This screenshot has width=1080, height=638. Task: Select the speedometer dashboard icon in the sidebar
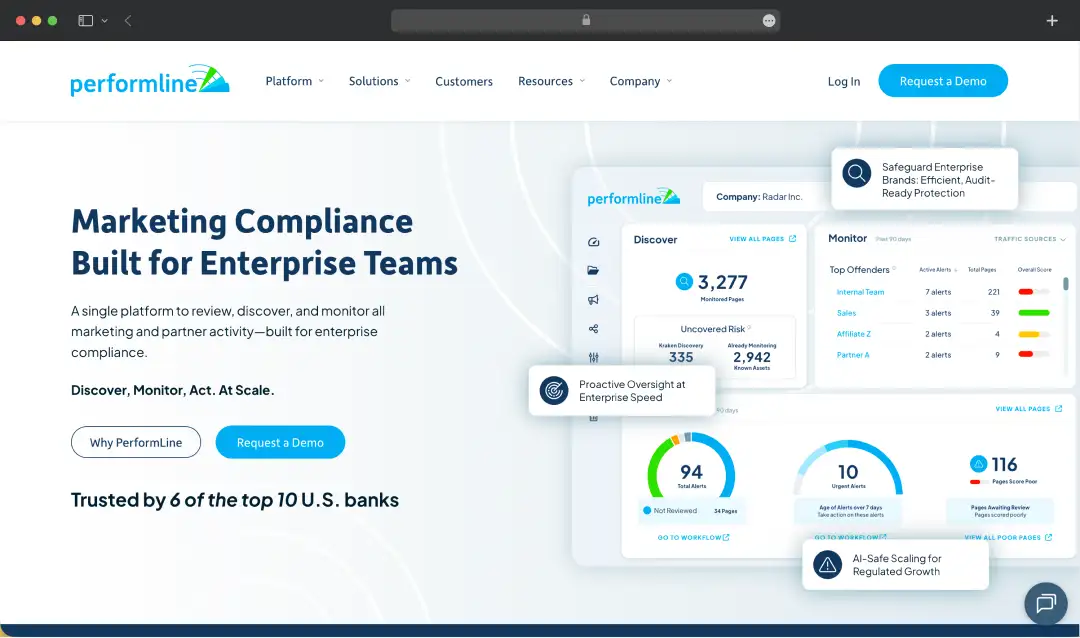[x=593, y=241]
